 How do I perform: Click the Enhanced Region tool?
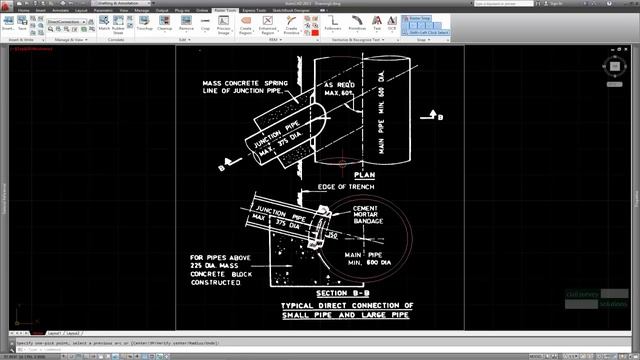tap(268, 24)
